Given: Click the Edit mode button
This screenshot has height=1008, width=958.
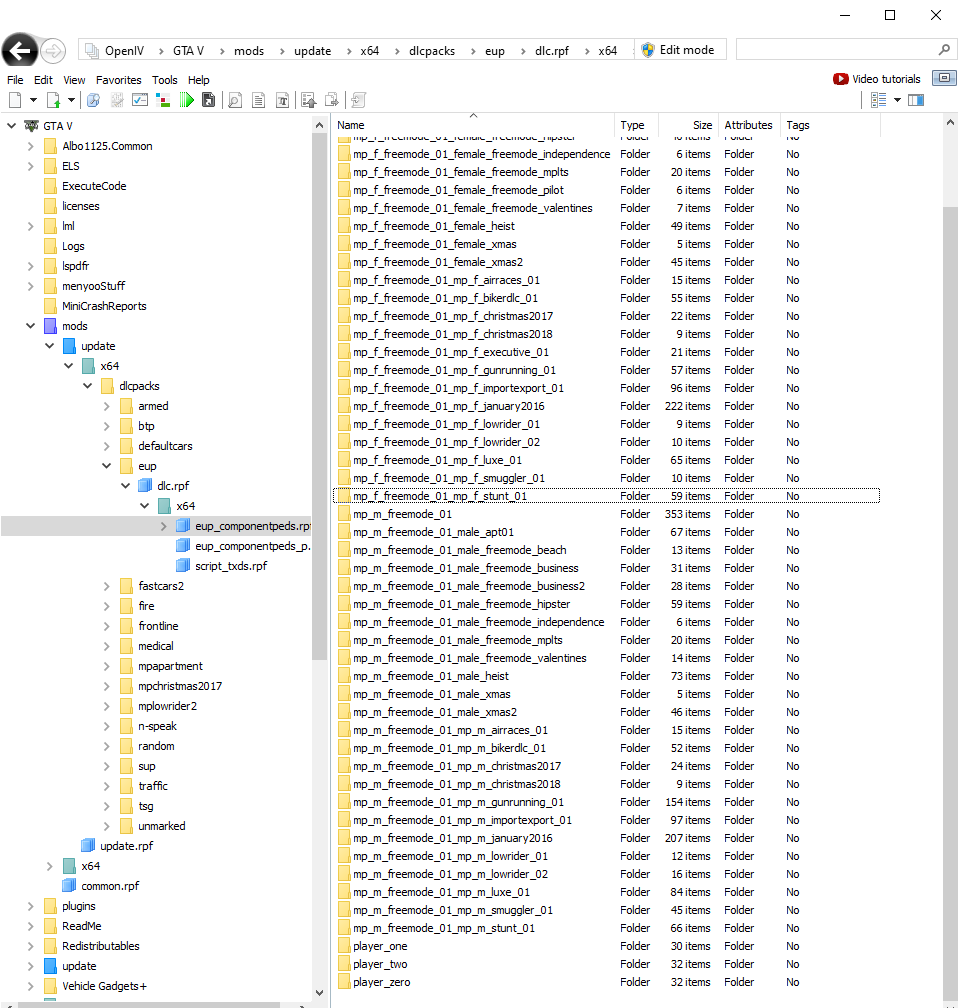Looking at the screenshot, I should point(680,50).
